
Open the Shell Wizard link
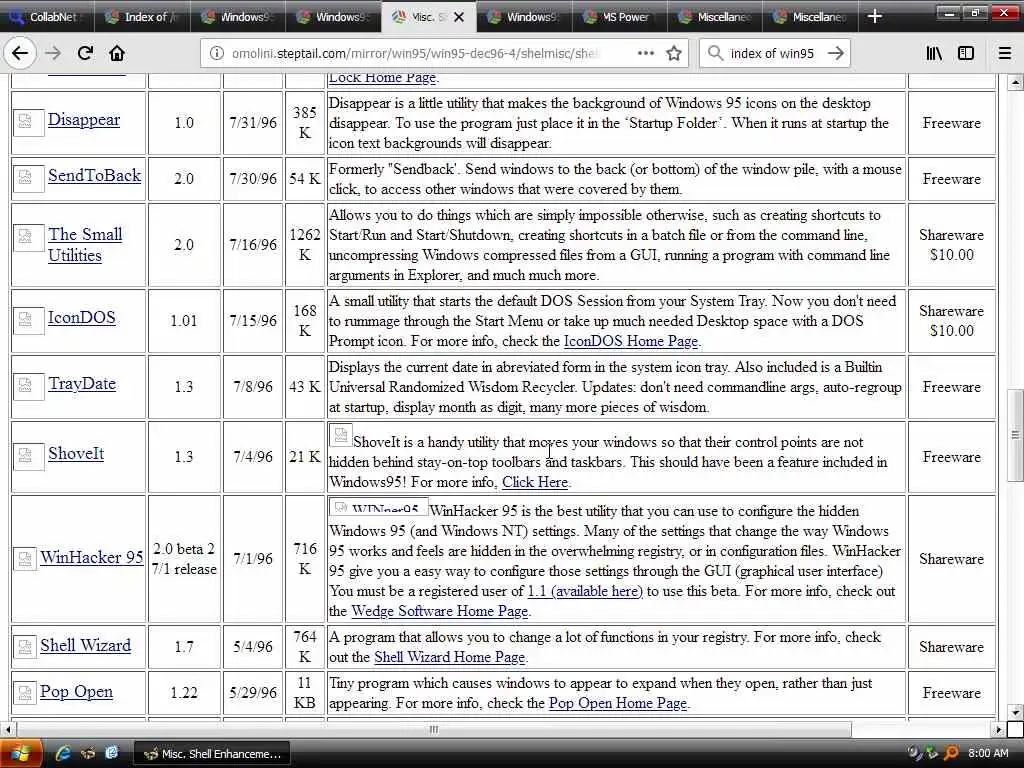click(x=86, y=645)
